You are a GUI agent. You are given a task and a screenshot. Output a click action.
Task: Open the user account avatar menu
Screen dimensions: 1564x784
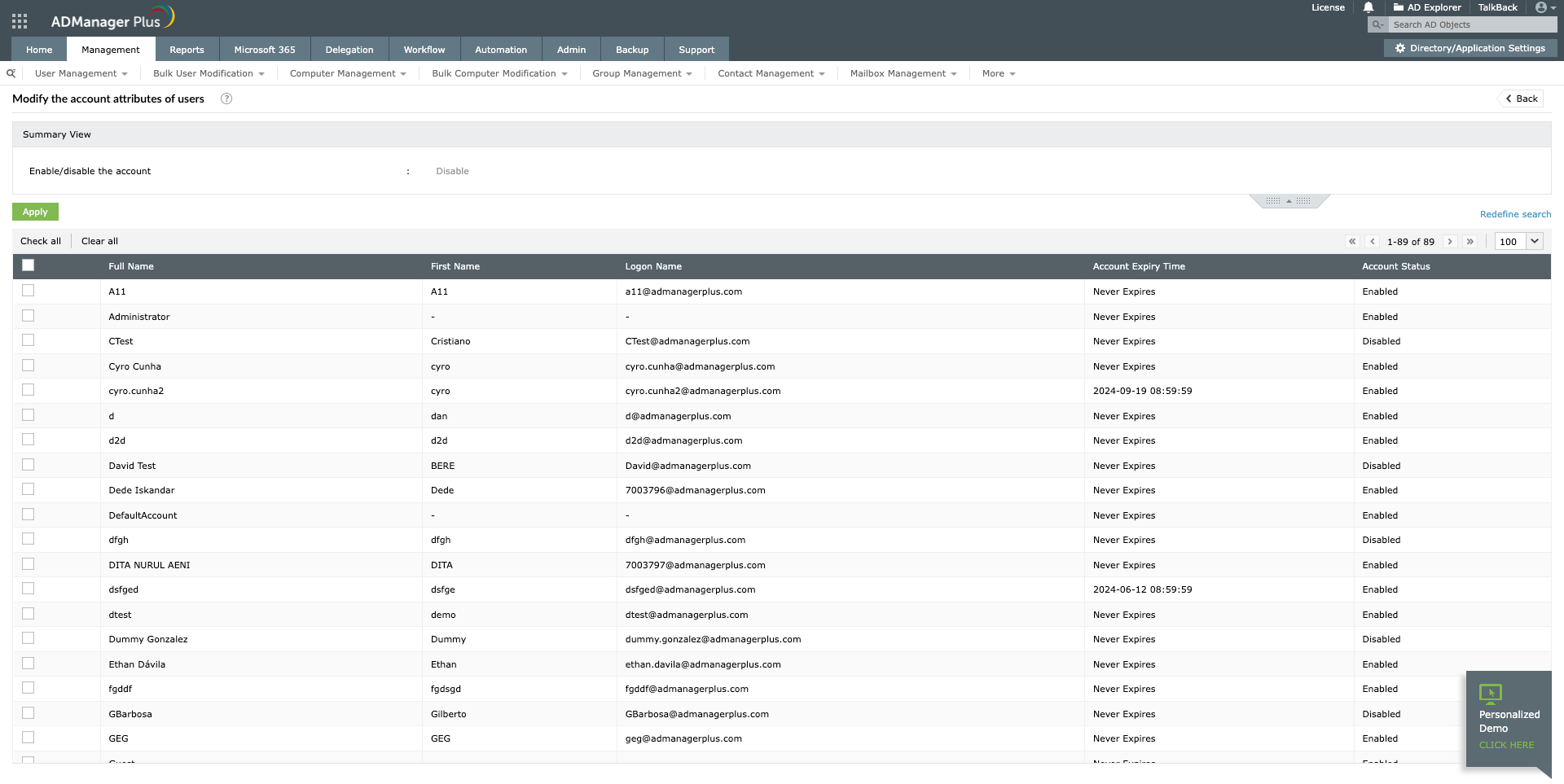point(1545,7)
